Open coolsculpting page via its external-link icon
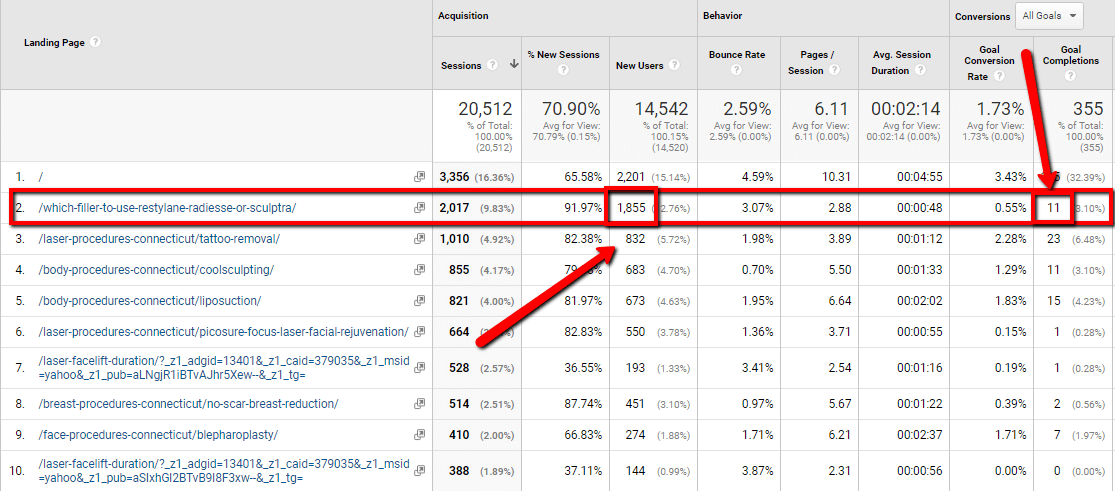1115x491 pixels. click(420, 270)
